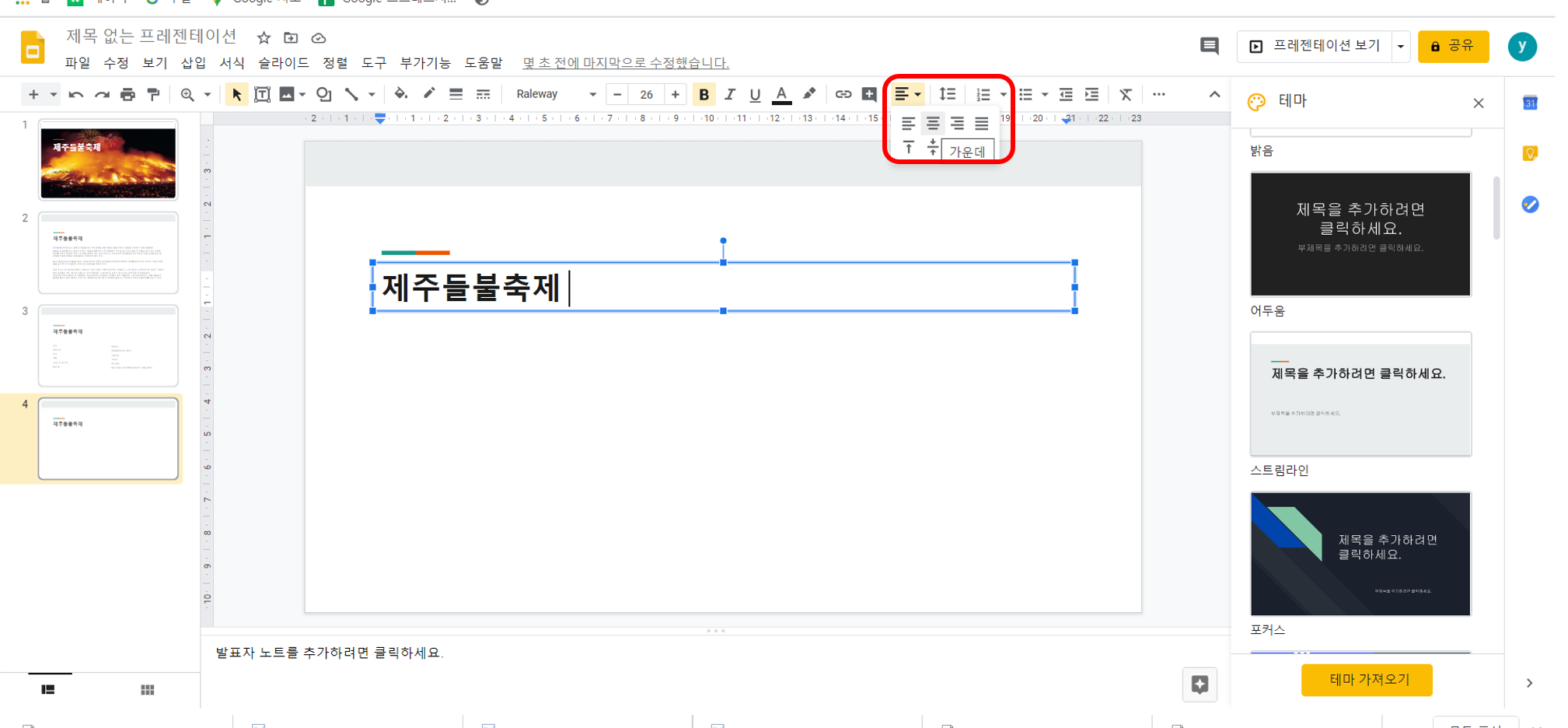The image size is (1568, 728).
Task: Click the Line spacing icon
Action: coord(948,94)
